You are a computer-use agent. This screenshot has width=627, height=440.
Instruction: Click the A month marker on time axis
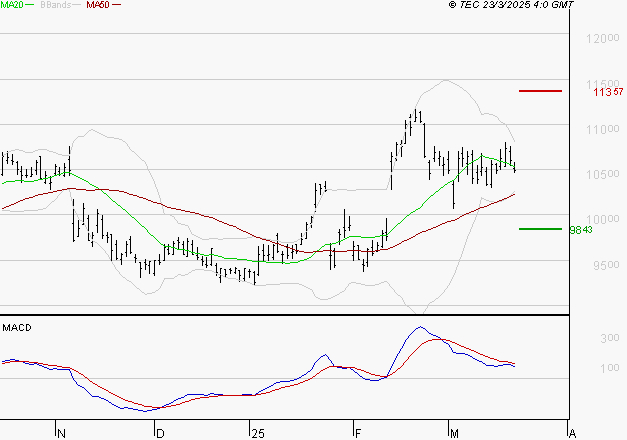(x=572, y=434)
